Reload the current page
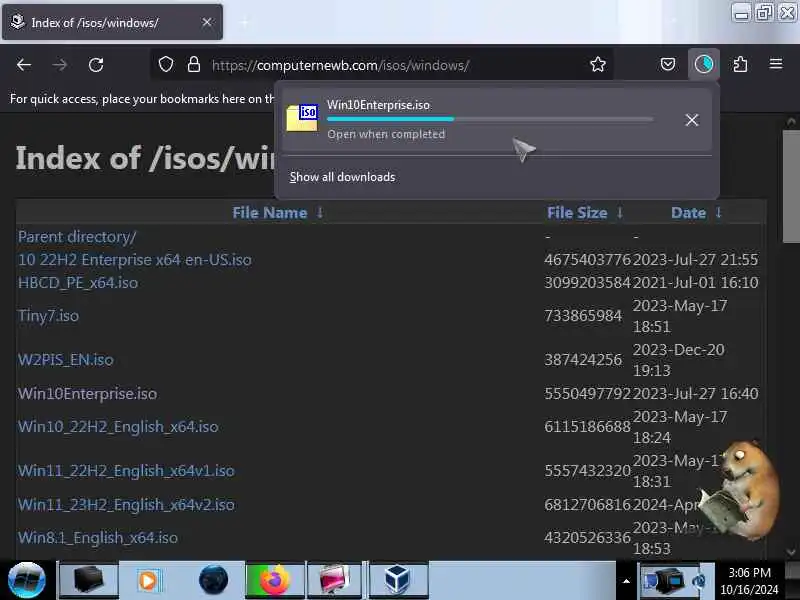The width and height of the screenshot is (800, 600). 96,65
